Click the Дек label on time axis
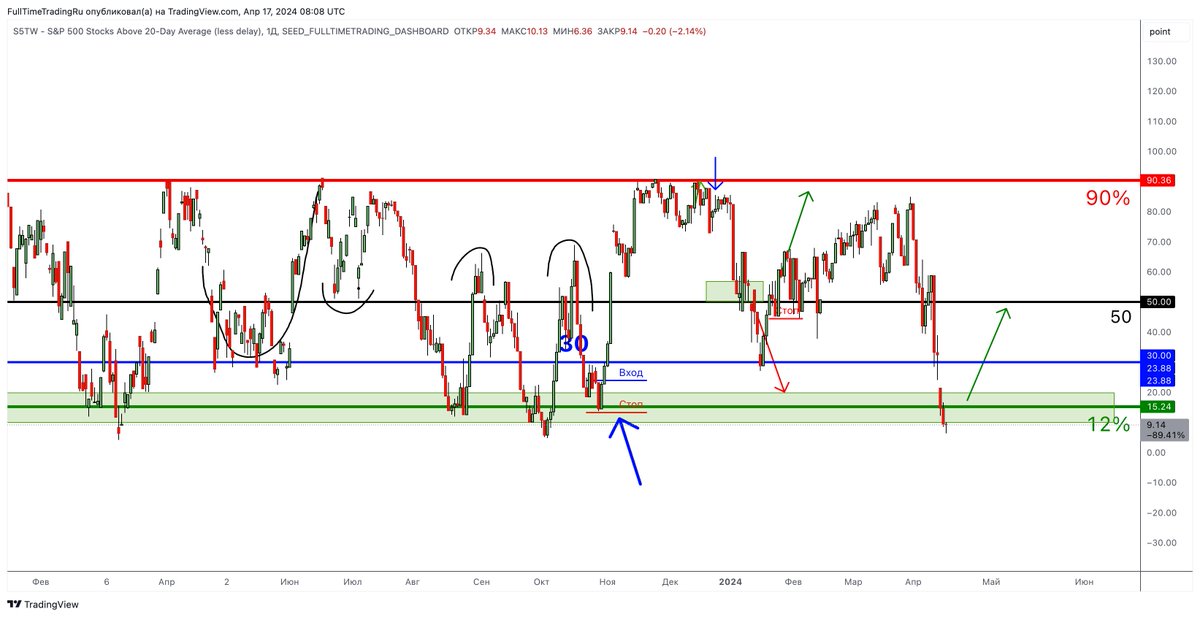The height and width of the screenshot is (617, 1200). point(671,581)
